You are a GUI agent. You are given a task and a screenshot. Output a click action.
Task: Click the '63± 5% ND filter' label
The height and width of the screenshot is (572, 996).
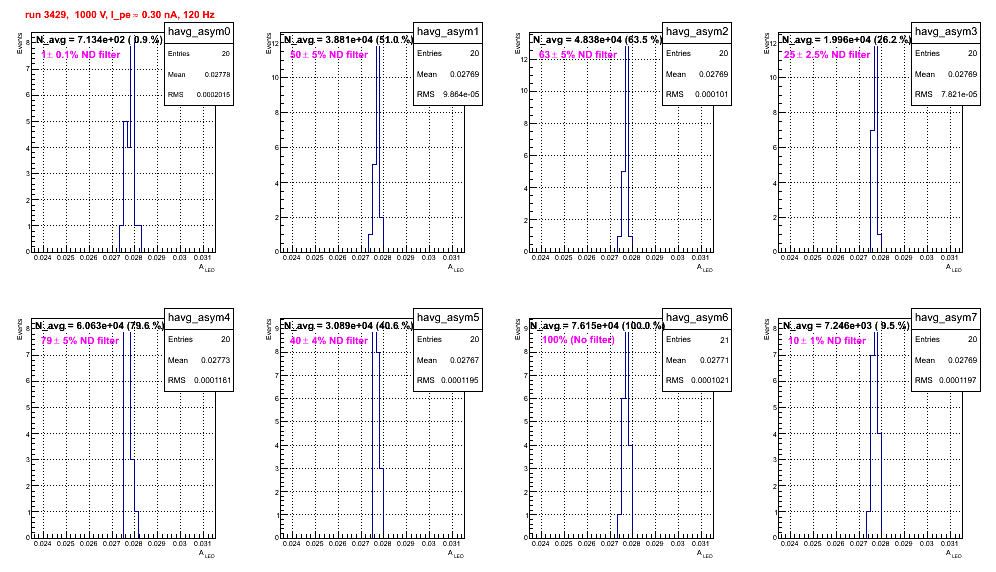(578, 55)
